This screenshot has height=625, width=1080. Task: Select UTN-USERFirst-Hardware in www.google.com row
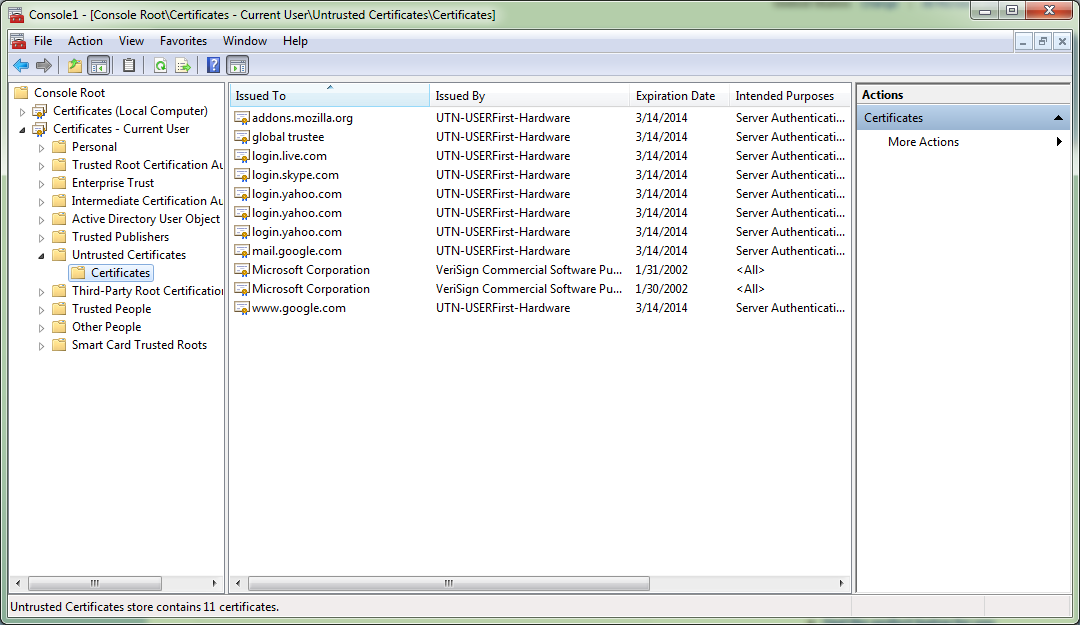503,308
